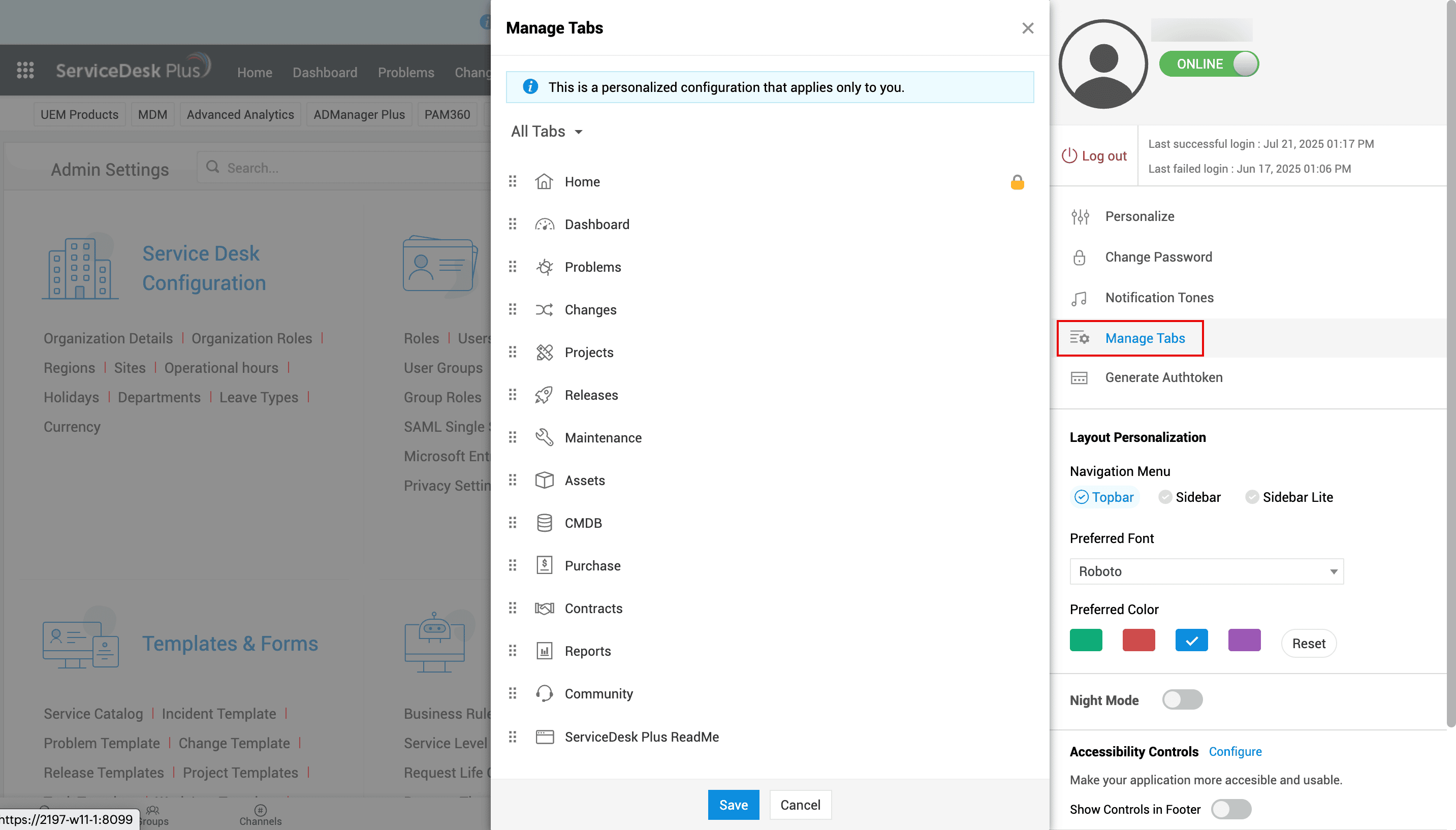1456x830 pixels.
Task: Click the Releases rocket icon
Action: 545,395
